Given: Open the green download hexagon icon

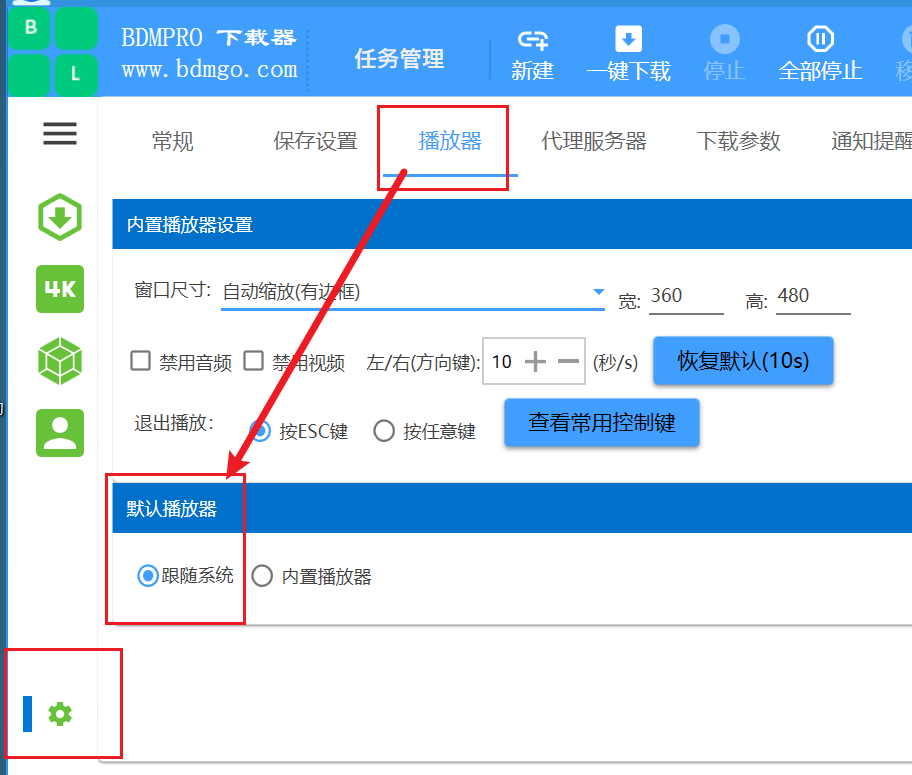Looking at the screenshot, I should [60, 217].
